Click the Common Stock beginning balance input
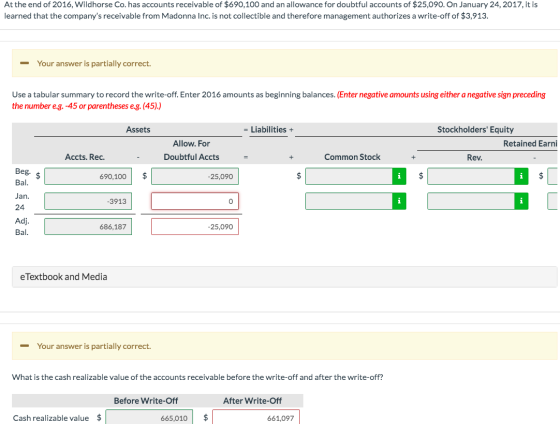This screenshot has width=560, height=424. (349, 176)
